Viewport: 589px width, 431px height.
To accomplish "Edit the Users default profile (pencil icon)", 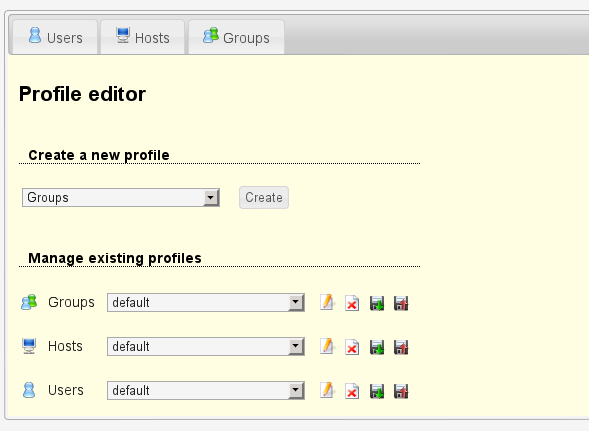I will (x=327, y=390).
